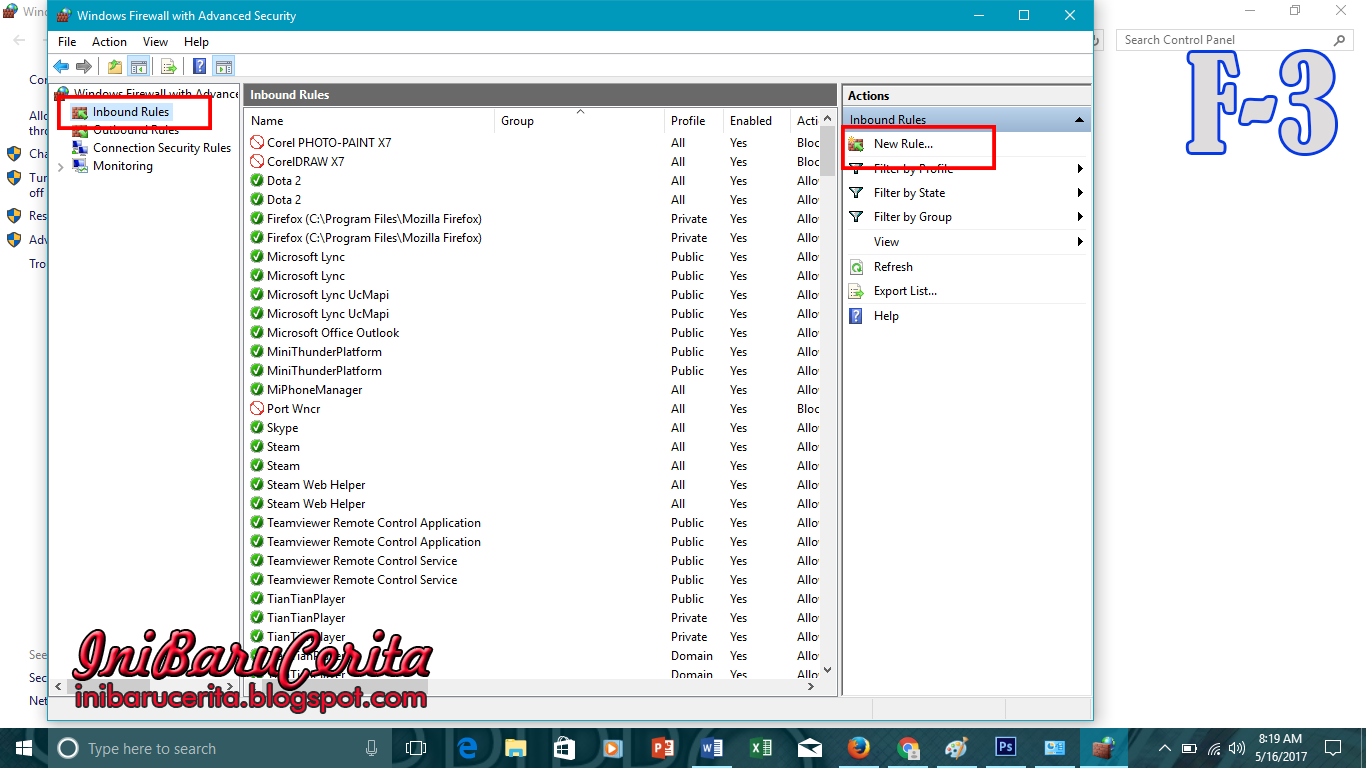The height and width of the screenshot is (768, 1366).
Task: Click the Up One Level folder icon
Action: [115, 66]
